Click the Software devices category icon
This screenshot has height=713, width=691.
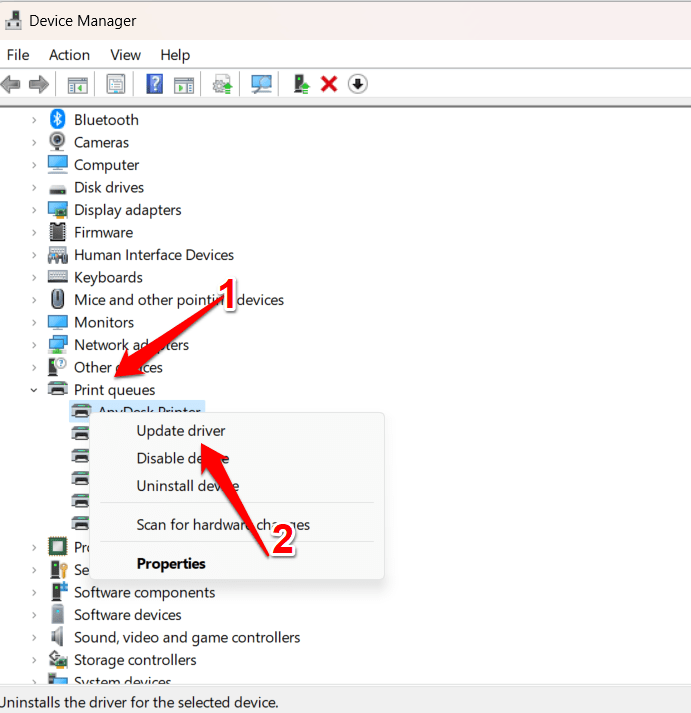coord(57,614)
